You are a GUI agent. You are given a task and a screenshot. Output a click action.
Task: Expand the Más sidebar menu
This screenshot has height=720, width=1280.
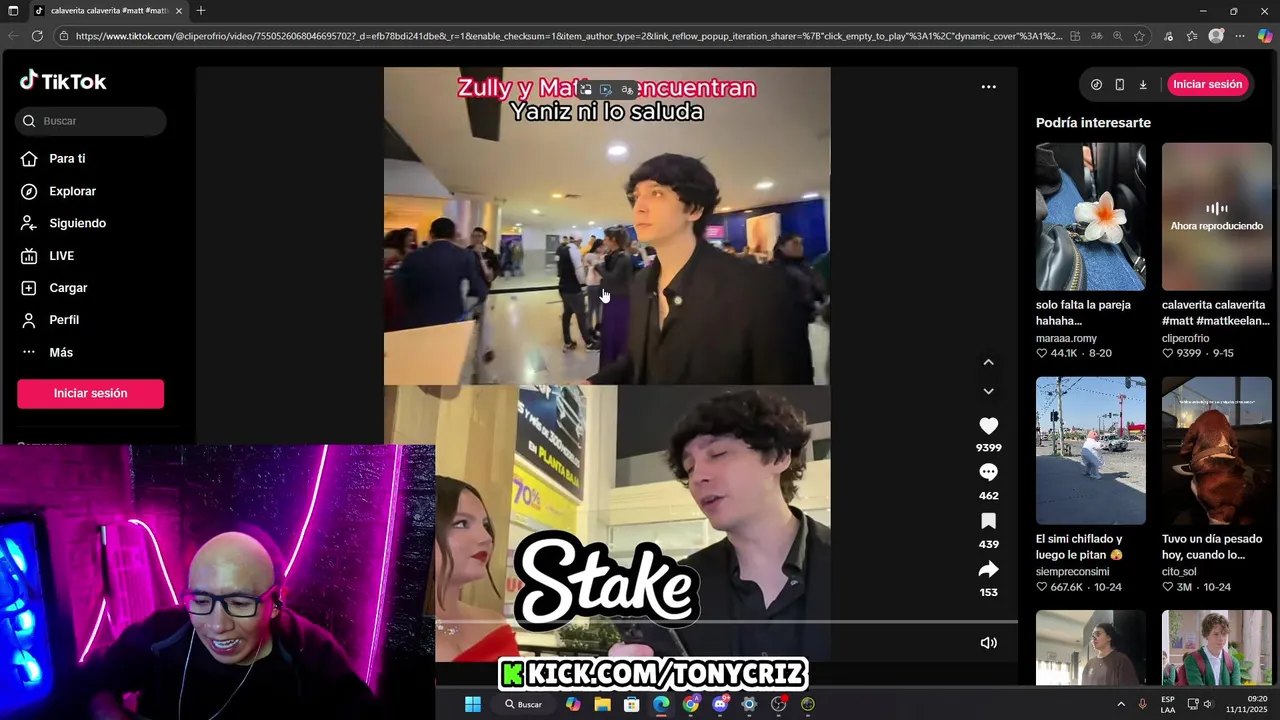coord(61,353)
